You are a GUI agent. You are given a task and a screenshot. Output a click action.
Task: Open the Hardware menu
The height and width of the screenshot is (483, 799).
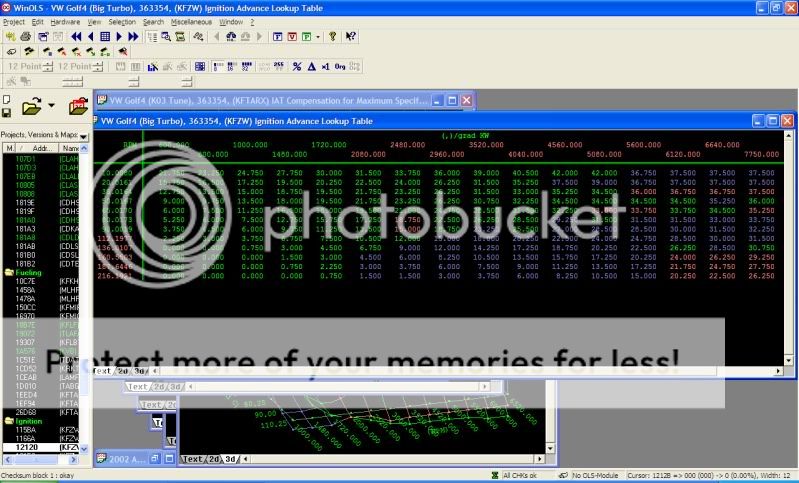coord(65,21)
